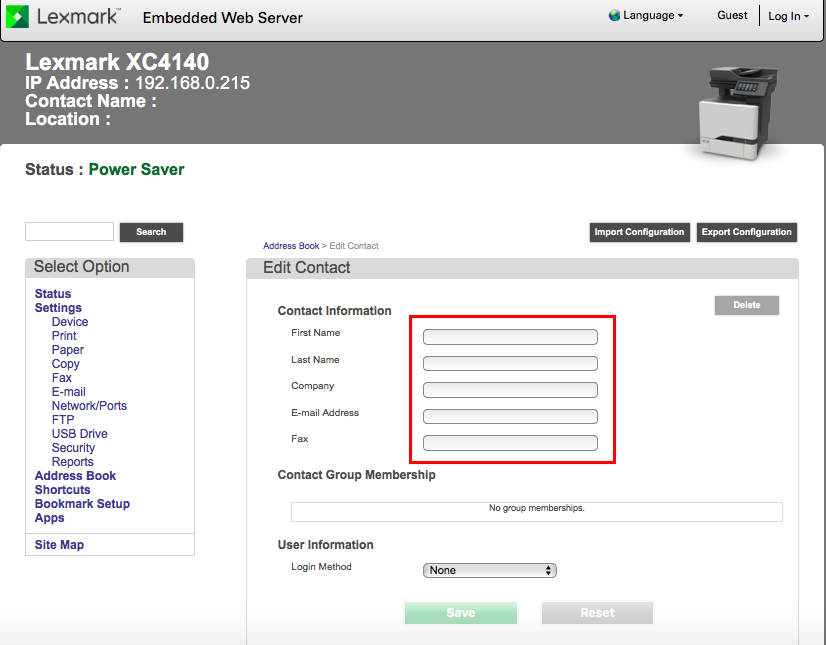This screenshot has height=645, width=826.
Task: Click the First Name input field
Action: pos(510,337)
